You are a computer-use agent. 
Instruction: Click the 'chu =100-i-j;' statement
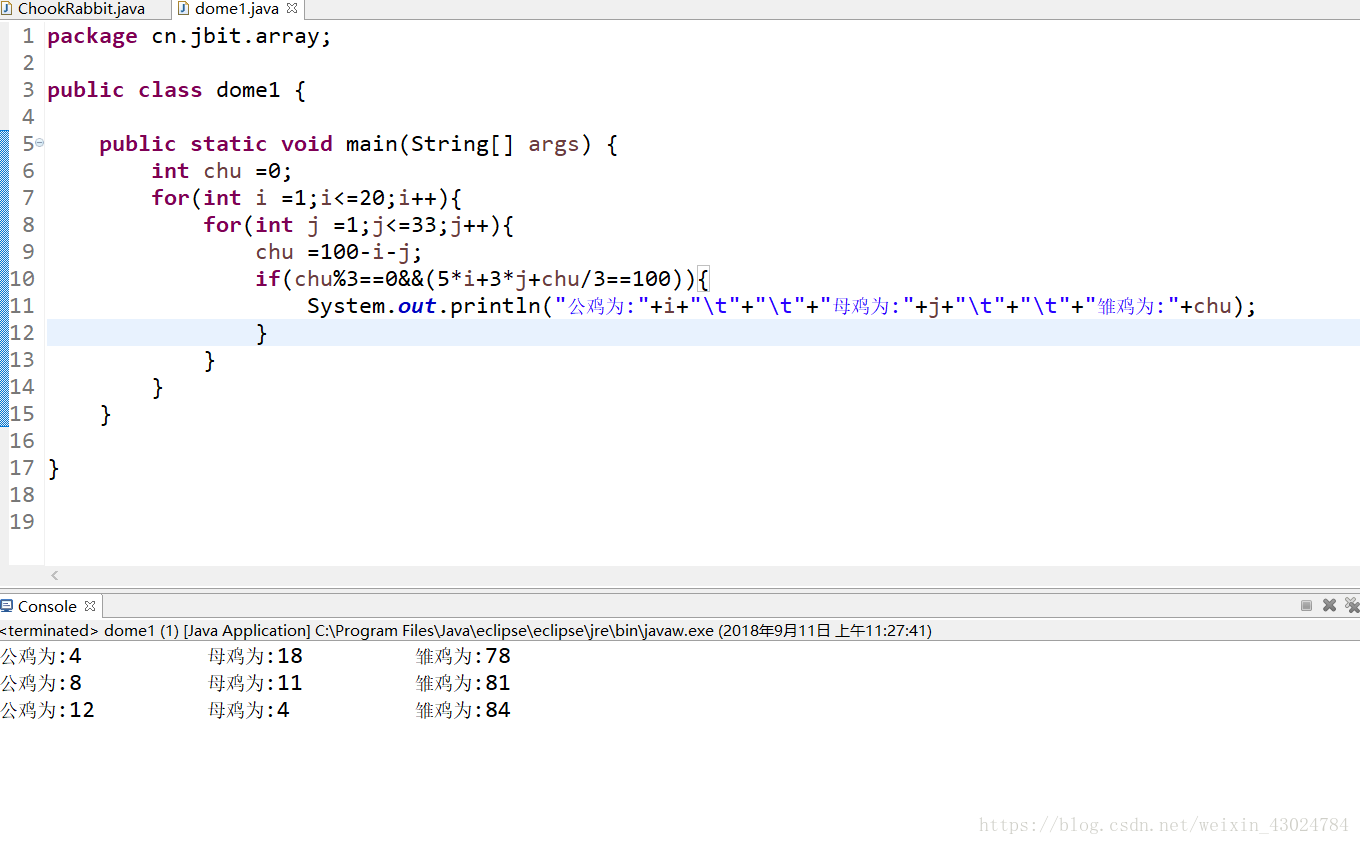point(339,252)
